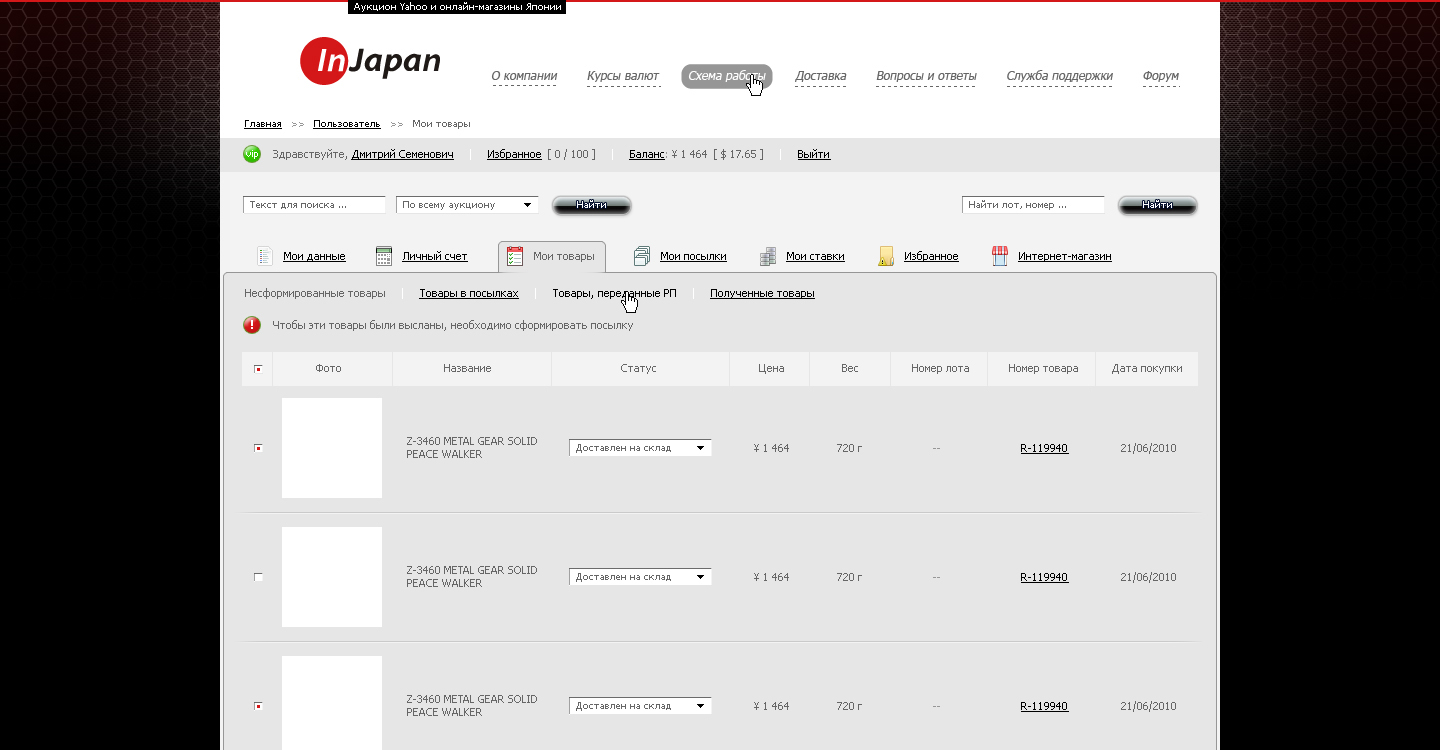
Task: Click the Выйти logout link
Action: (813, 154)
